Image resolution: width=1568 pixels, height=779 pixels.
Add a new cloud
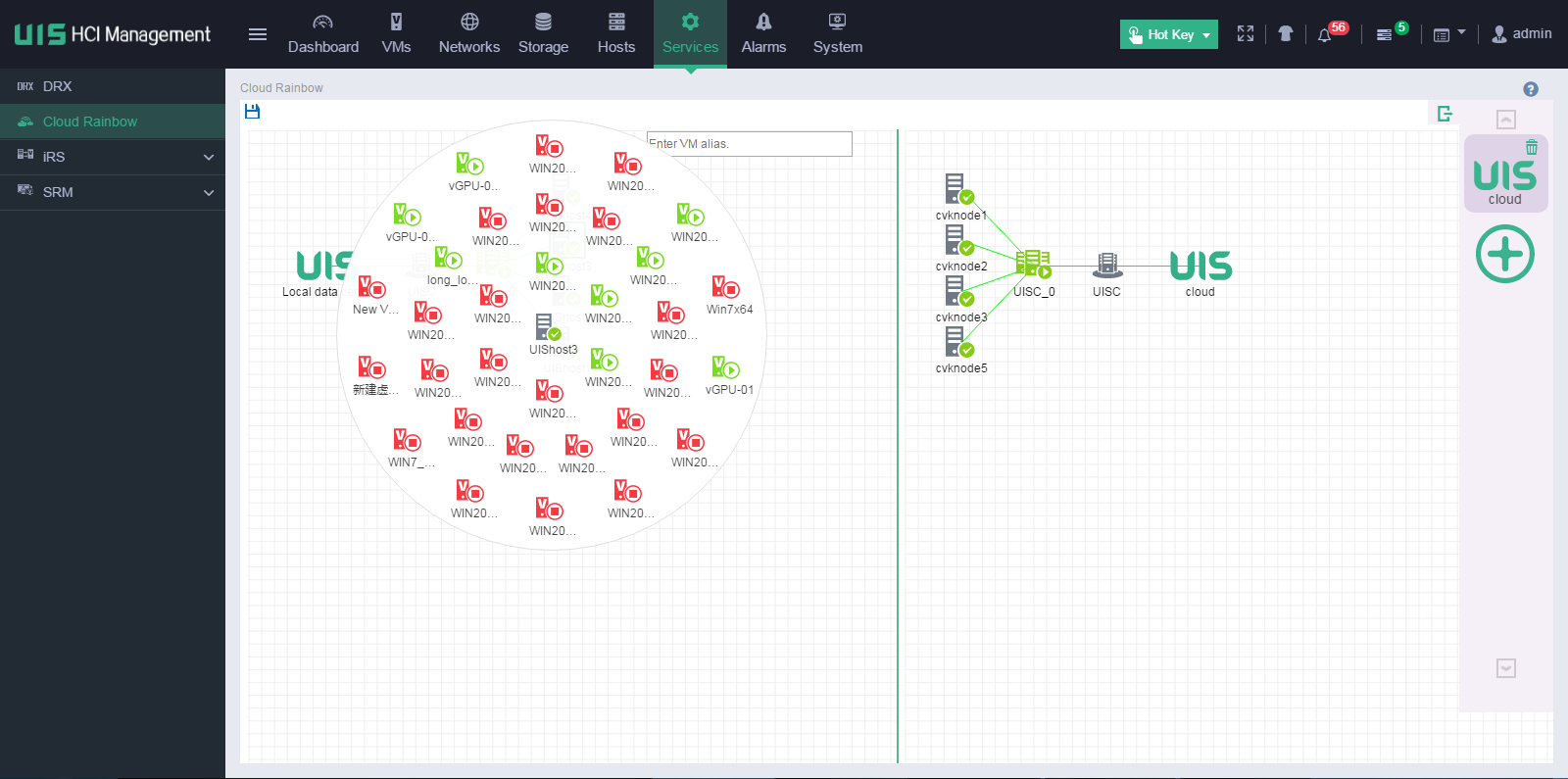point(1505,254)
